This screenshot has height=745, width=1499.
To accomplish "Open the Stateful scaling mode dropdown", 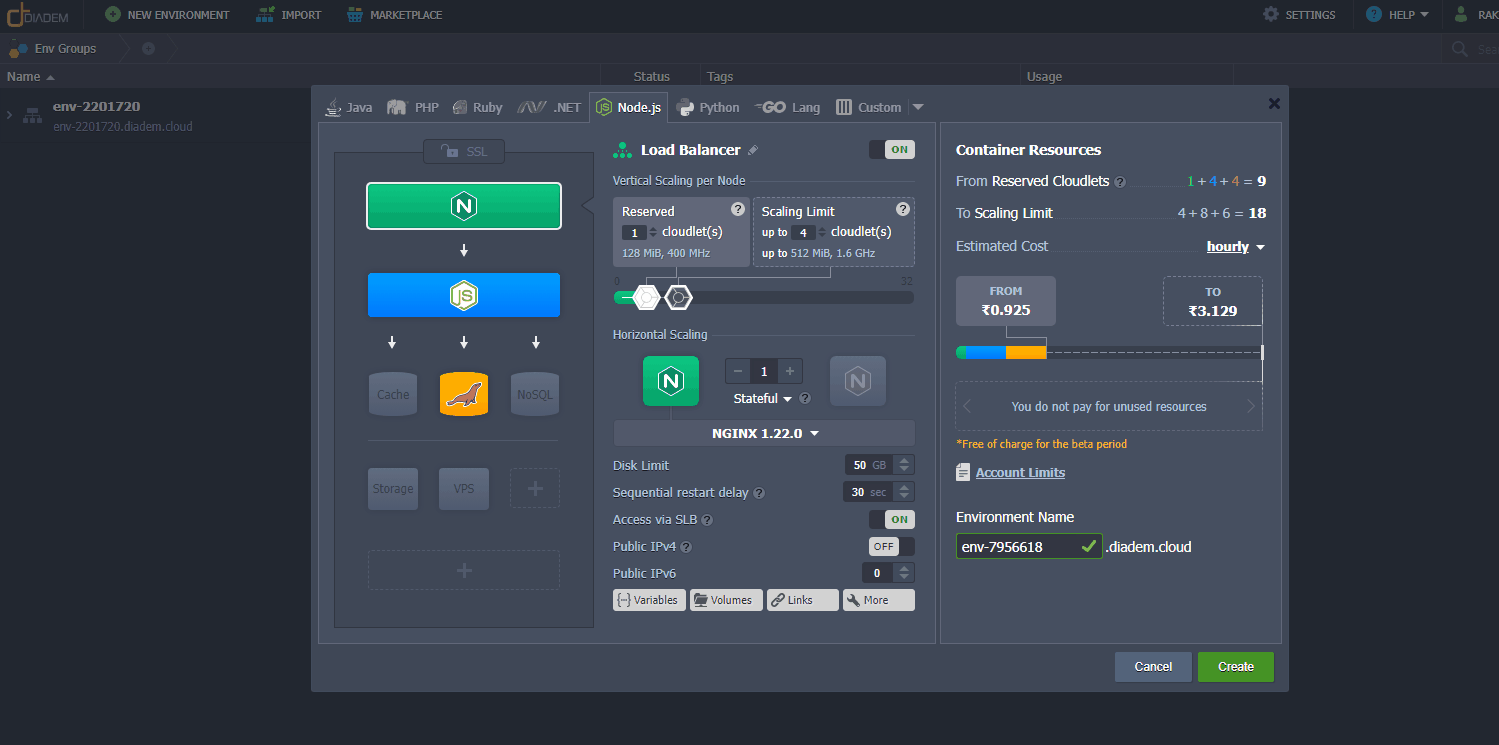I will coord(763,398).
